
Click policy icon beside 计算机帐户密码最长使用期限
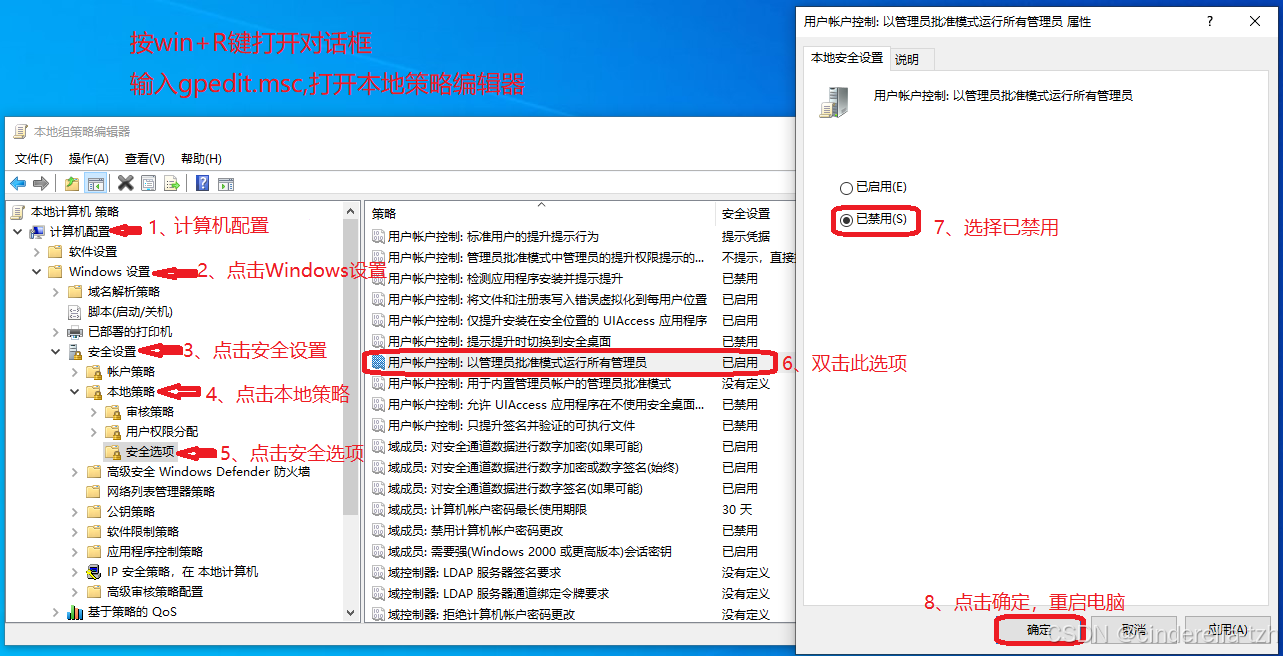tap(378, 509)
